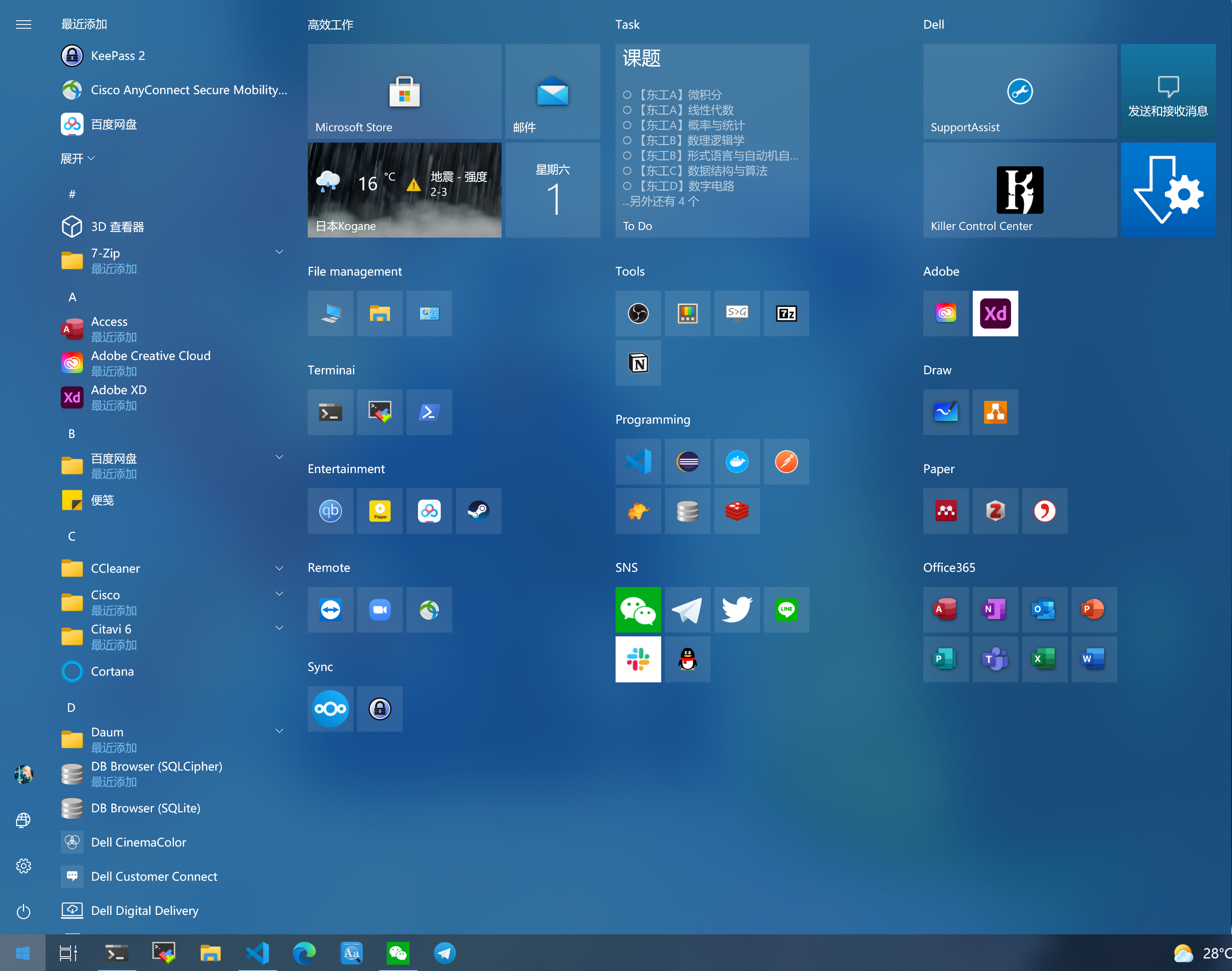The height and width of the screenshot is (971, 1232).
Task: Launch the Zotero tile
Action: [996, 511]
